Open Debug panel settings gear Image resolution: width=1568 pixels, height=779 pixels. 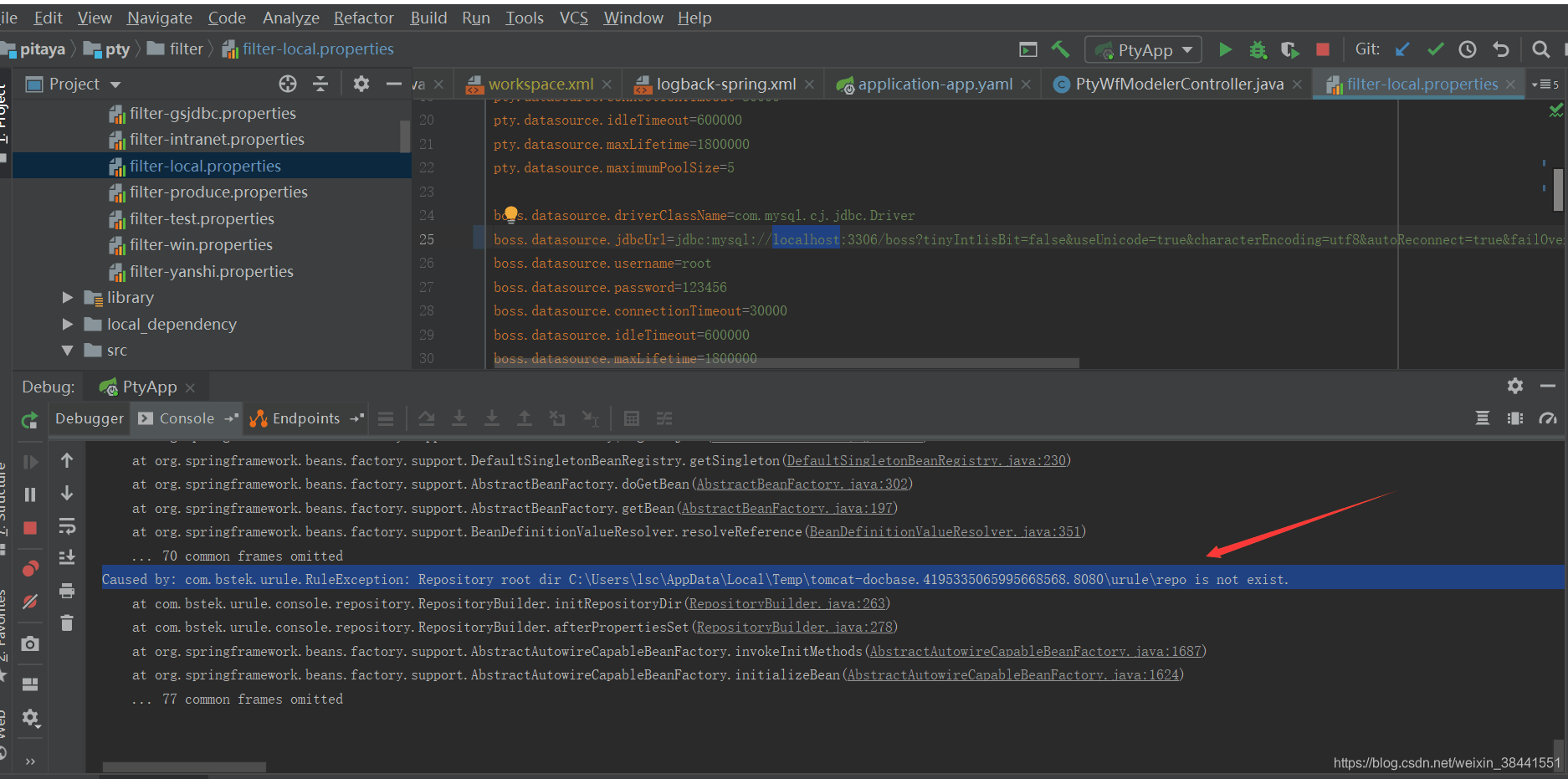click(1515, 386)
